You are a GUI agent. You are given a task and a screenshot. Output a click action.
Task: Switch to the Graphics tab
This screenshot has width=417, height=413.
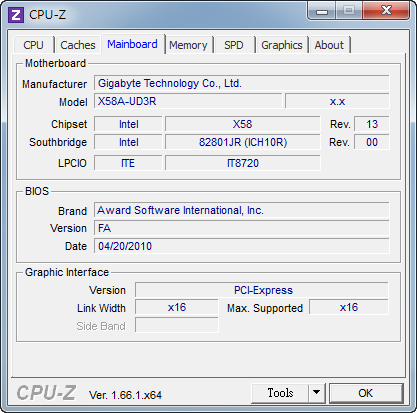pos(282,45)
